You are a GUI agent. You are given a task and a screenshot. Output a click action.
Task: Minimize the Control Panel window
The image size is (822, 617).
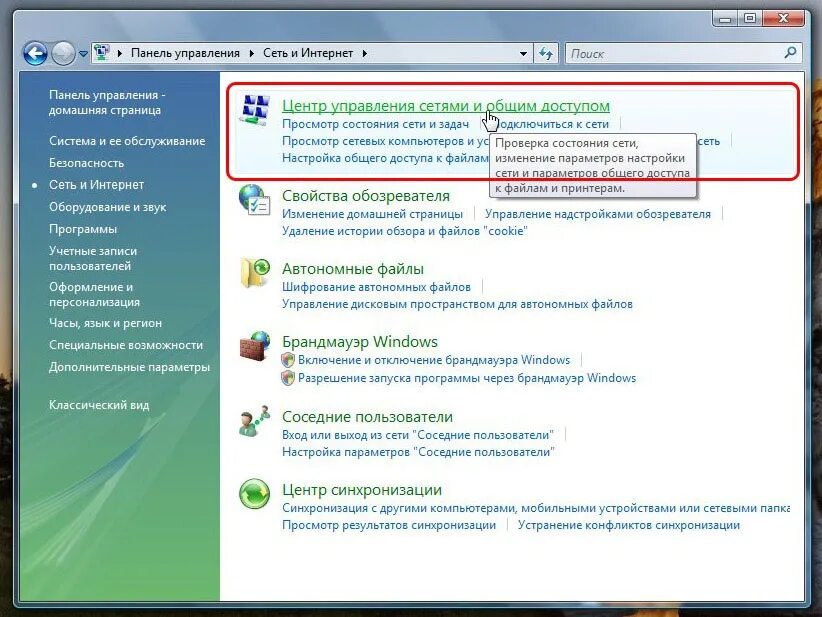(x=726, y=18)
